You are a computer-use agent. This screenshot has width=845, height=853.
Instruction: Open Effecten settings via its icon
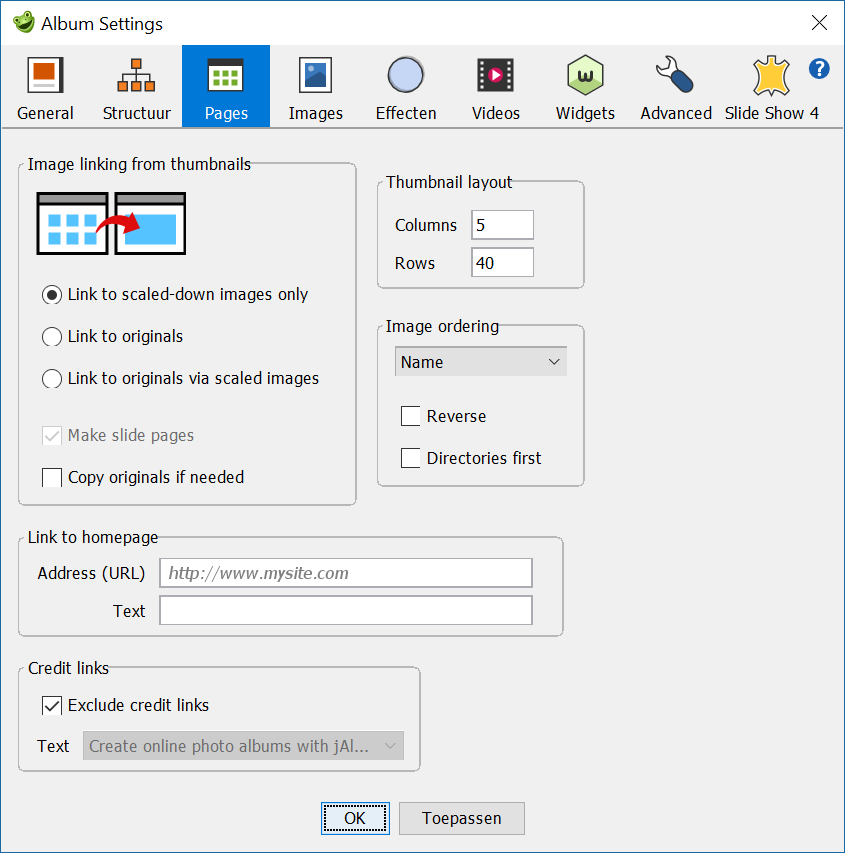click(x=405, y=74)
